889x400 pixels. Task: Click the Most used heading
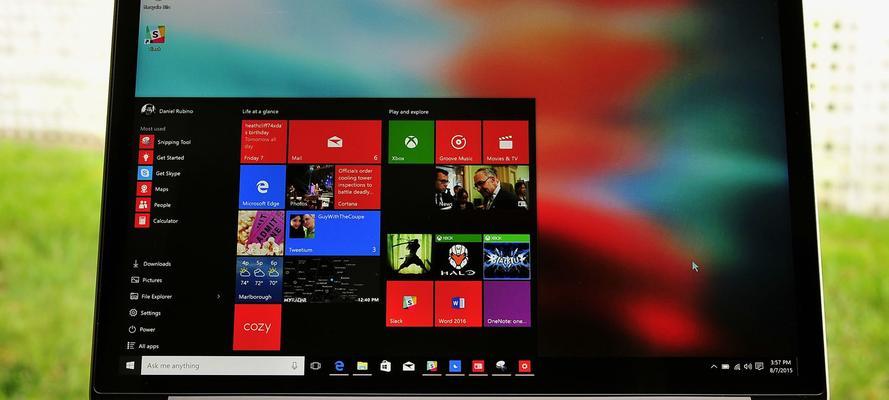pyautogui.click(x=153, y=129)
